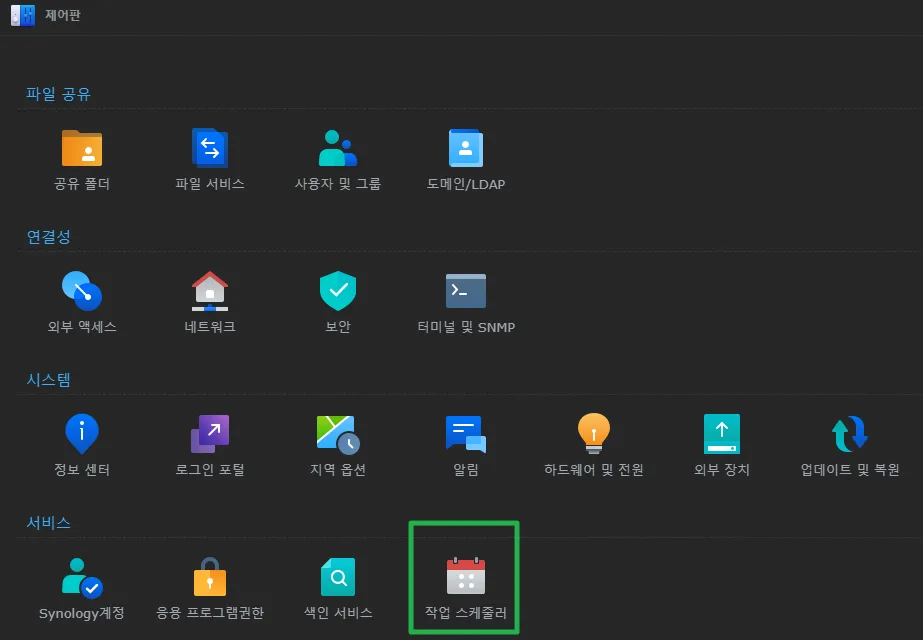Open 외부 액세스 external access

click(82, 291)
